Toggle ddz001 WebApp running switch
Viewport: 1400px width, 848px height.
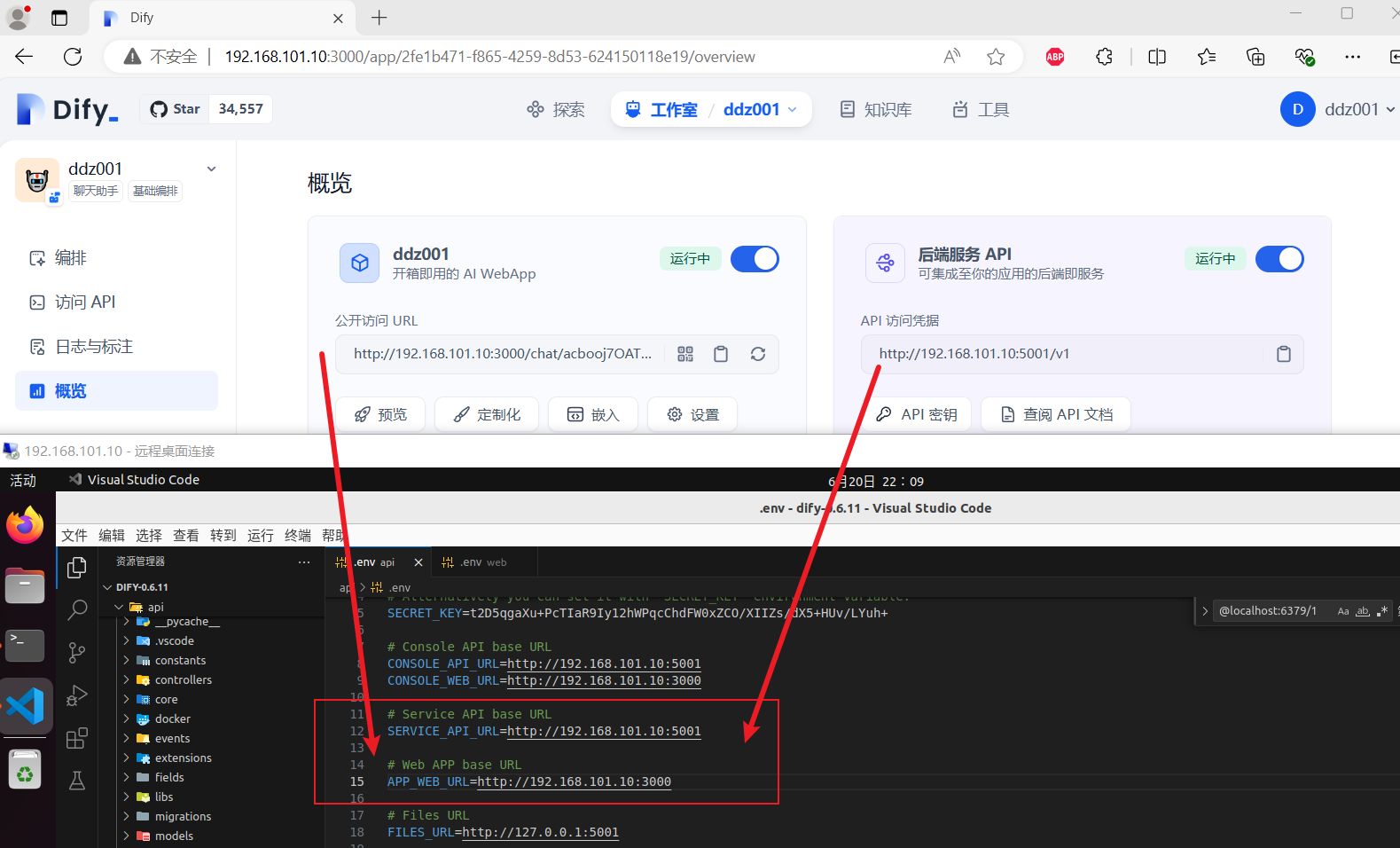tap(755, 259)
